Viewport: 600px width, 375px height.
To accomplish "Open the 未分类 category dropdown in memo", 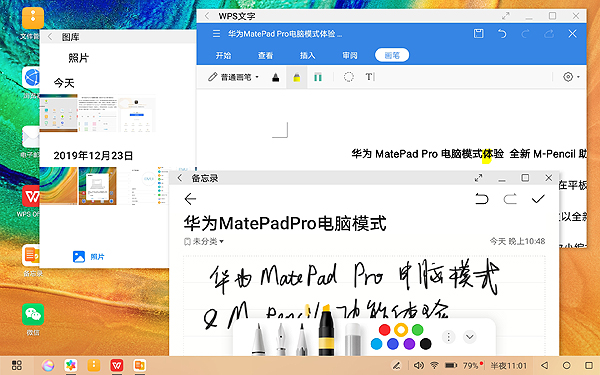I will tap(204, 241).
